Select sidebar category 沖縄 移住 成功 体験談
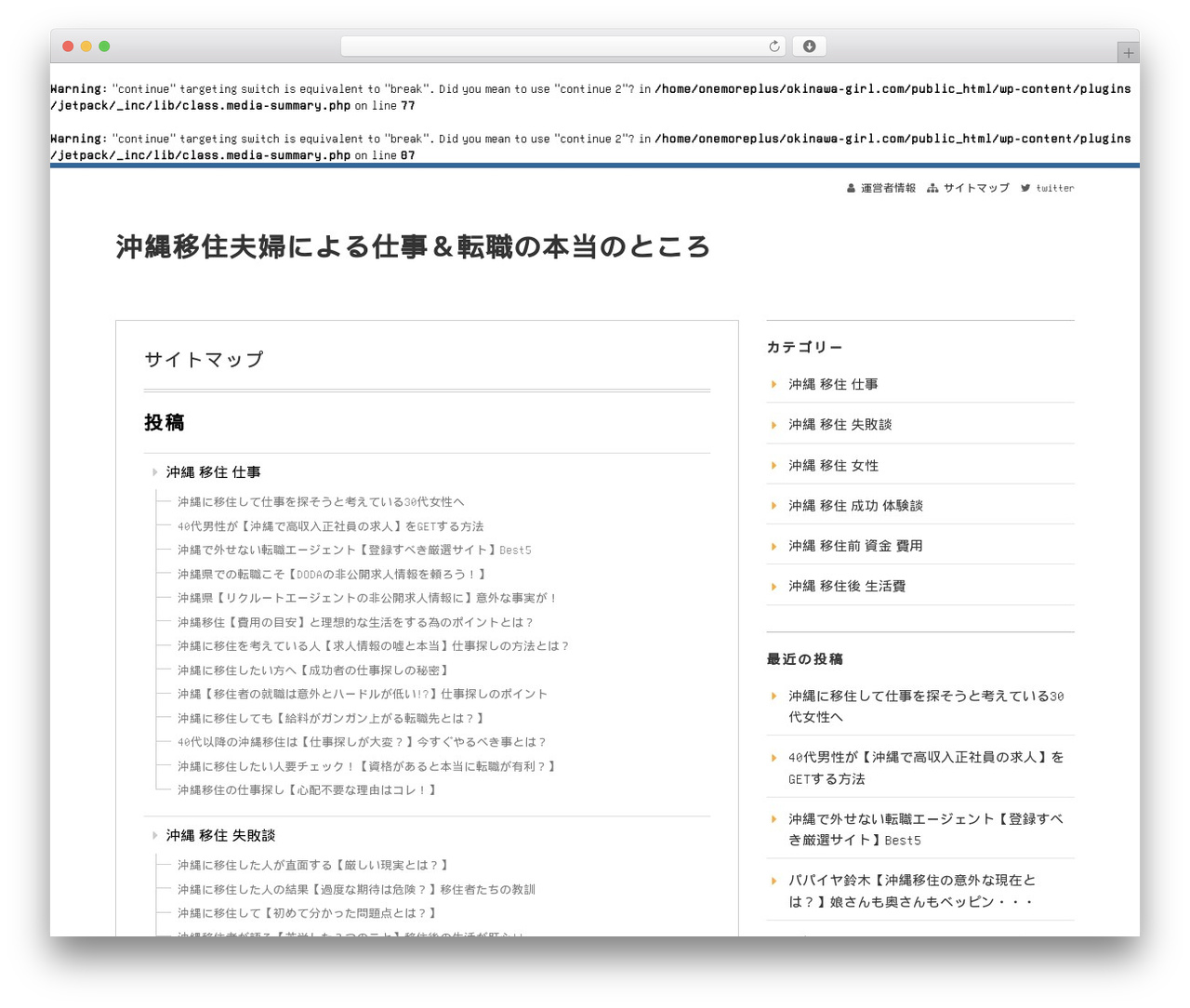 coord(855,506)
